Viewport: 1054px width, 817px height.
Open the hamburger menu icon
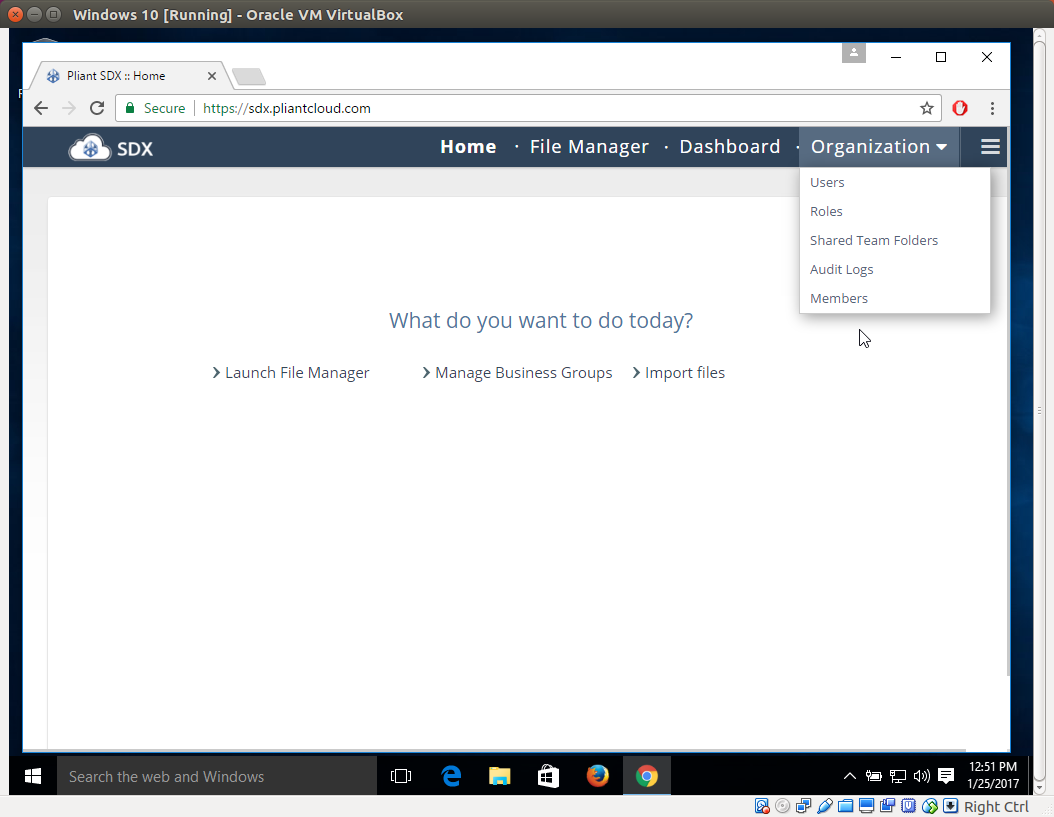point(990,147)
